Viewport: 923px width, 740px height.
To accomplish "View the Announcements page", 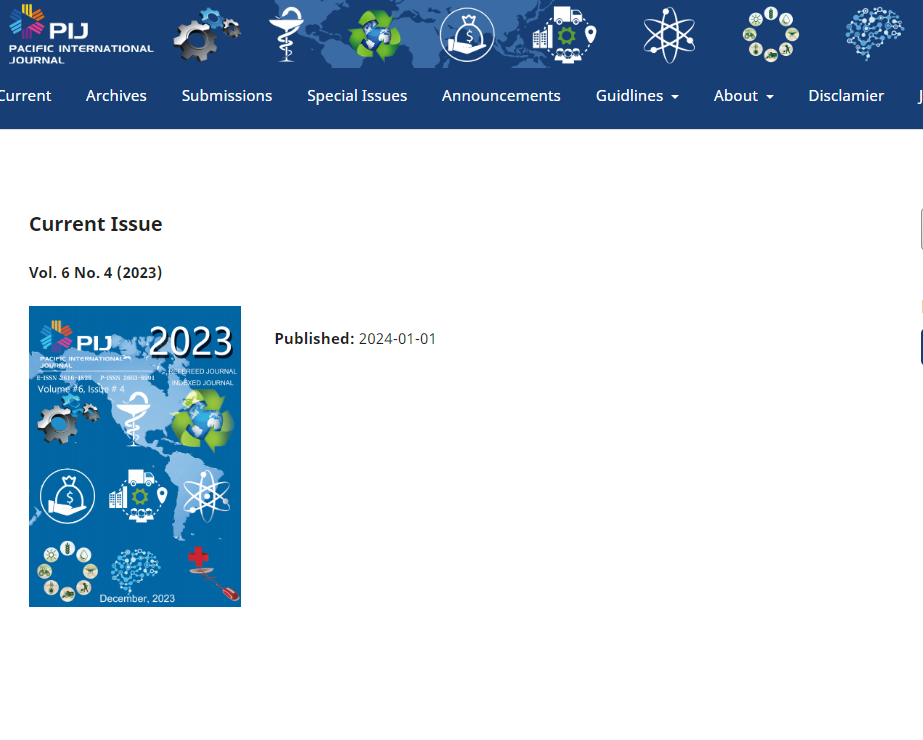I will tap(501, 96).
